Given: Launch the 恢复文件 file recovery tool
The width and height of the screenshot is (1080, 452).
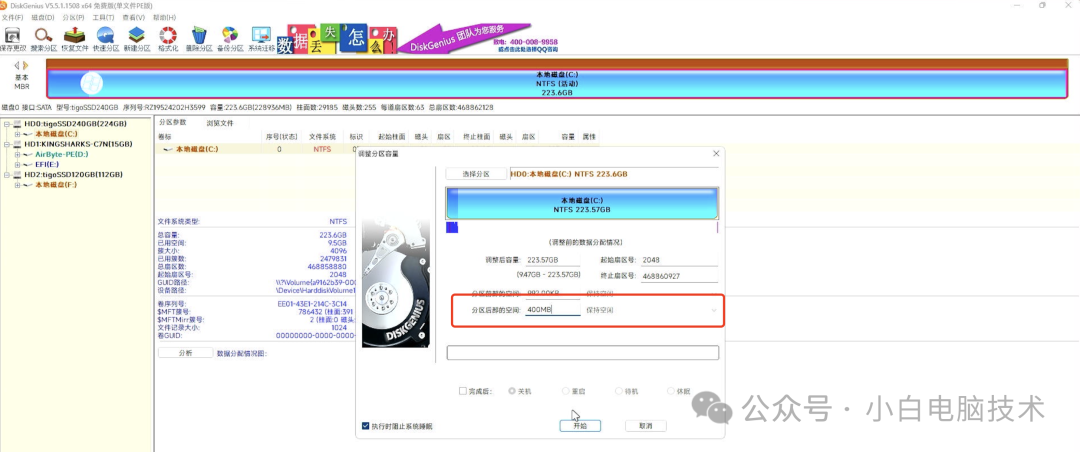Looking at the screenshot, I should [74, 39].
